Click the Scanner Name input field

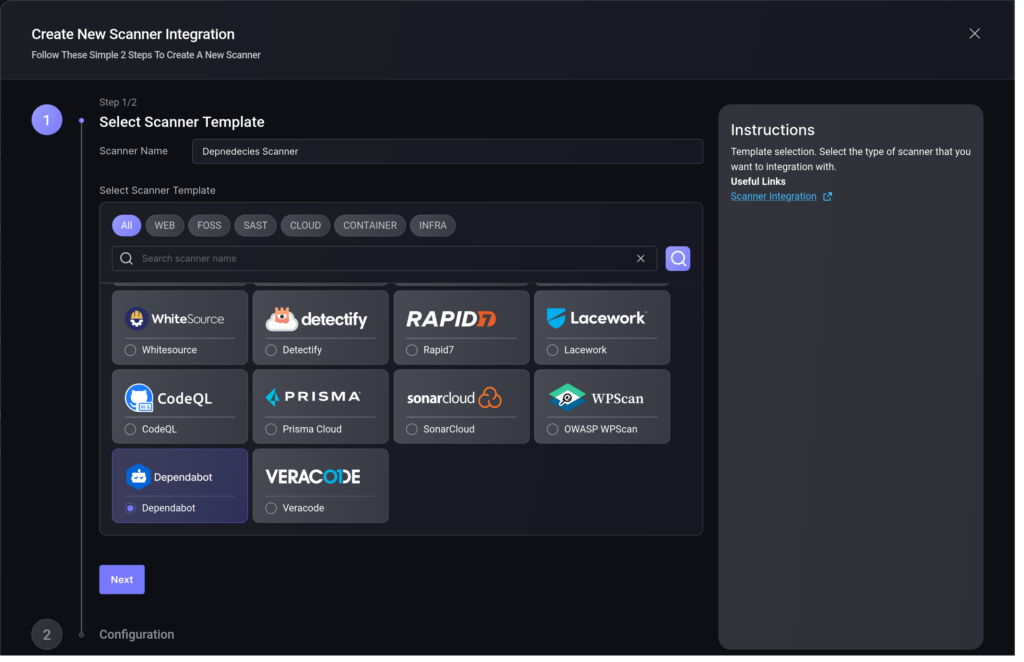(447, 151)
